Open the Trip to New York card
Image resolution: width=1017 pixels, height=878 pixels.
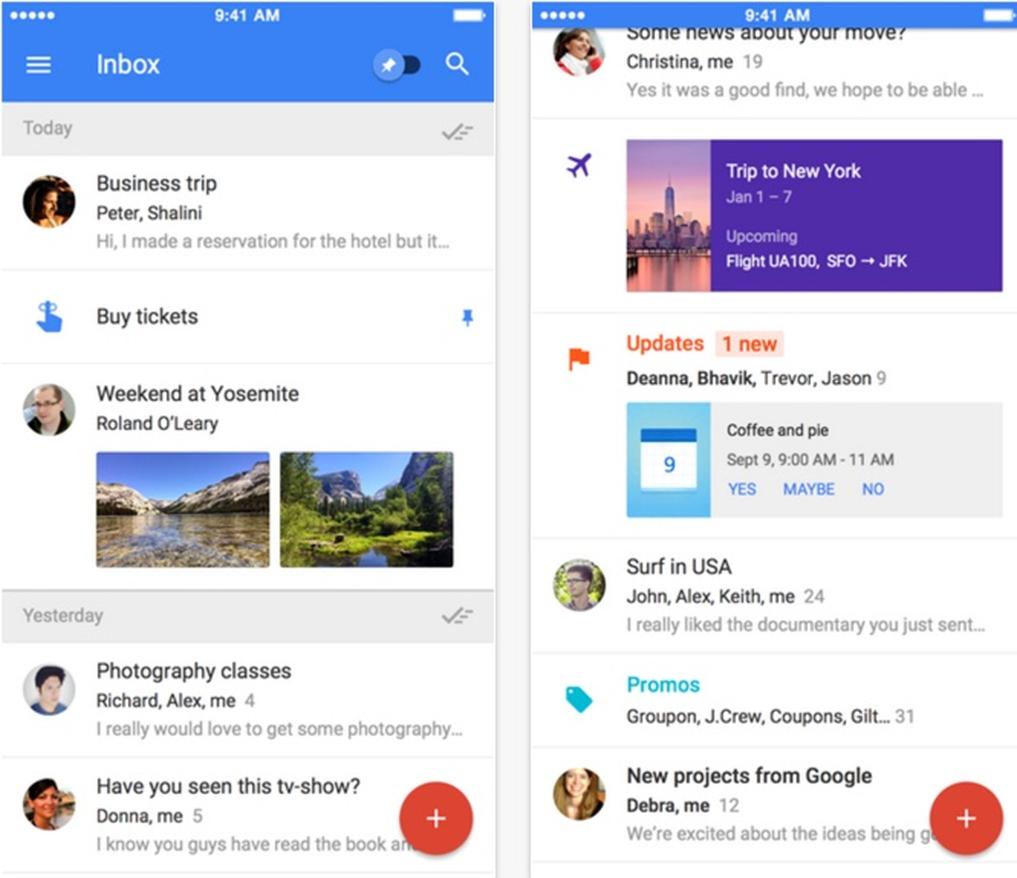(813, 215)
